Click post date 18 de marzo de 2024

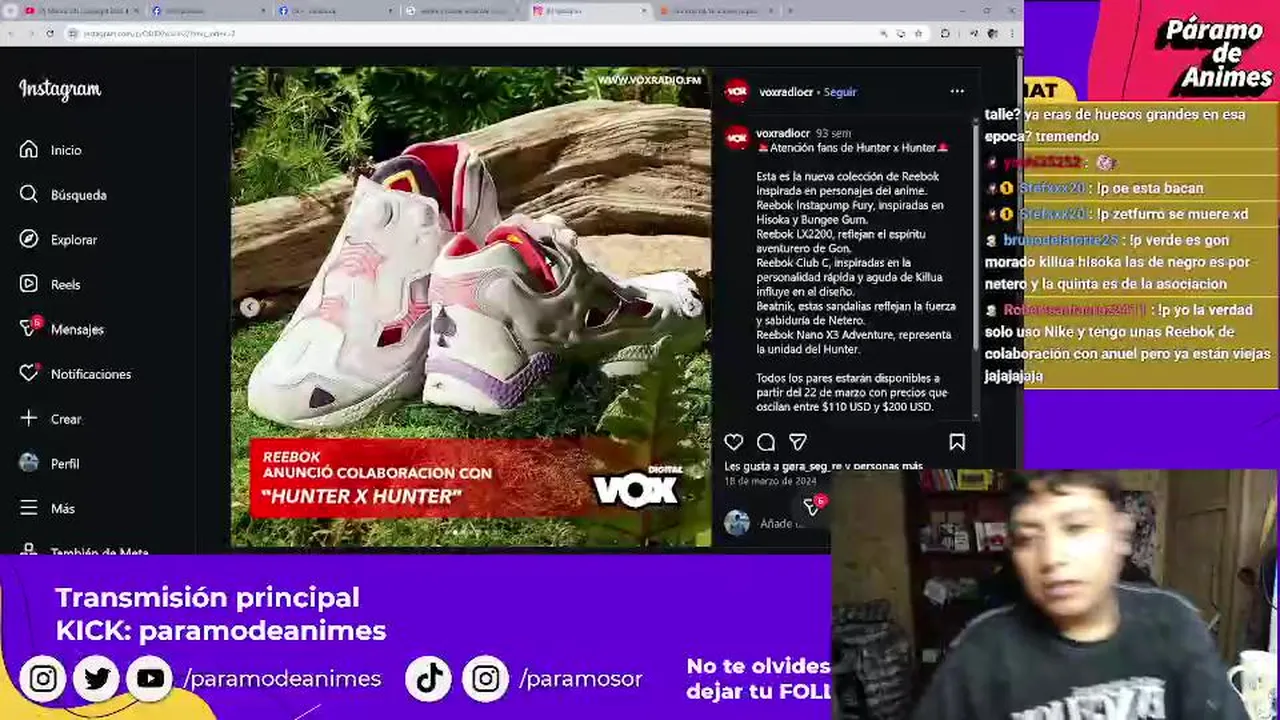(770, 481)
